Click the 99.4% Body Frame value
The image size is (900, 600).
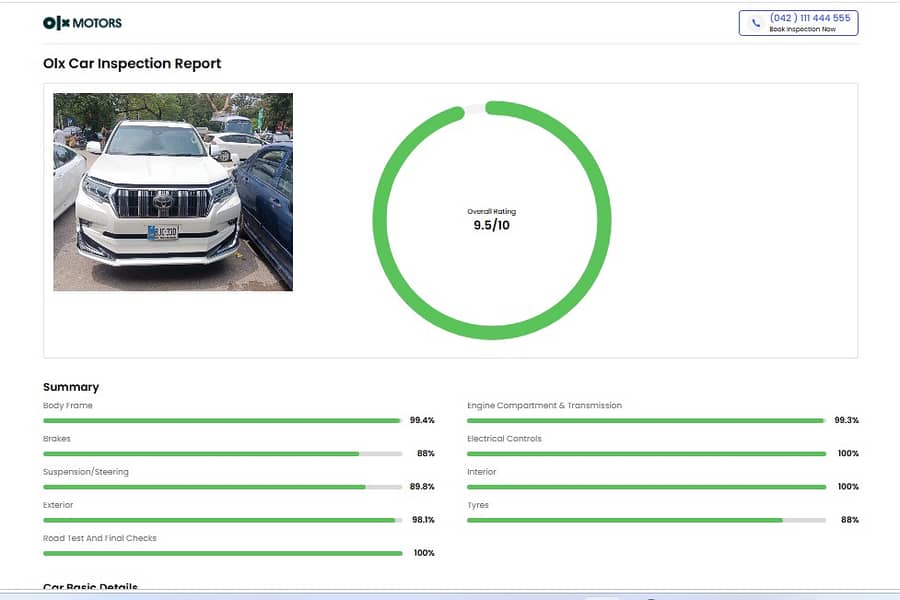[x=422, y=420]
